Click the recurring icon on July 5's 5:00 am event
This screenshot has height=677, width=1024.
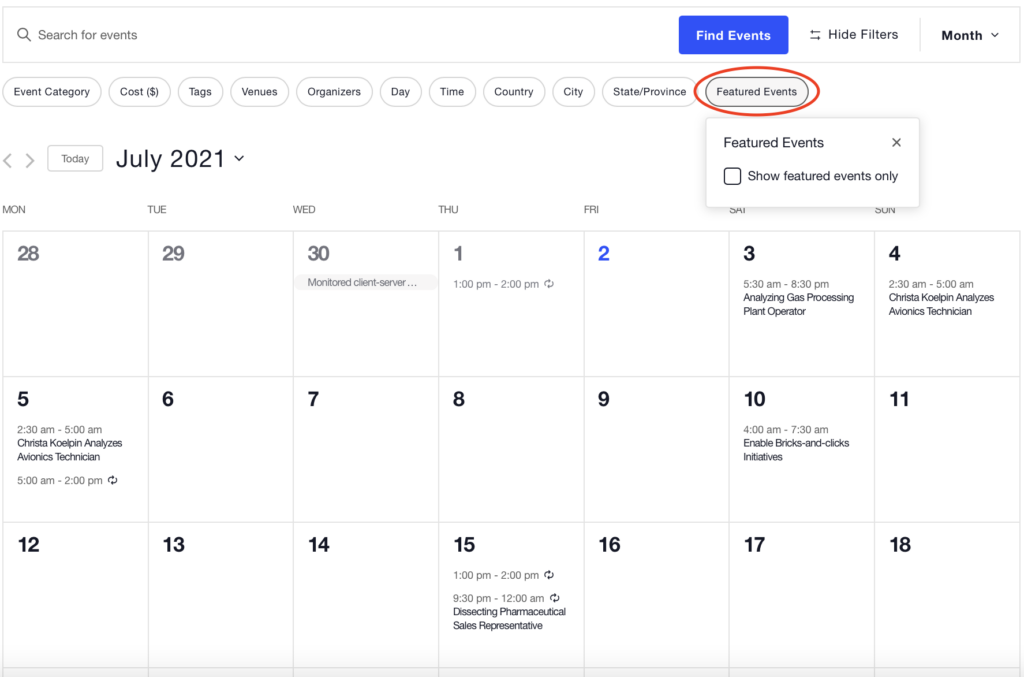[110, 480]
